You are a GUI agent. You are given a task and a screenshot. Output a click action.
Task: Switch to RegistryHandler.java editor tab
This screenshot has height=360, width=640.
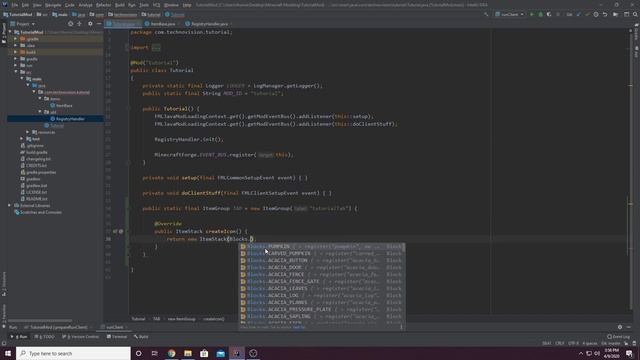[209, 24]
